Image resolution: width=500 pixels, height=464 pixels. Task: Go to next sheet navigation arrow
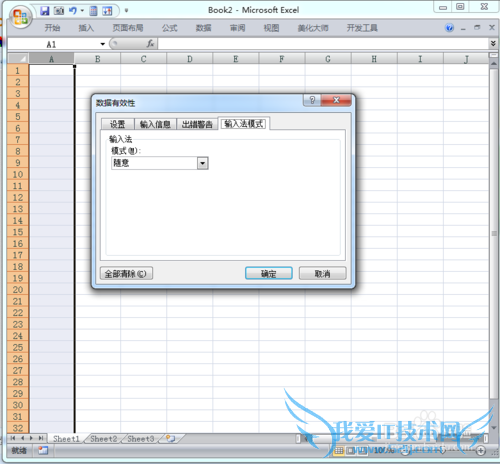point(31,438)
